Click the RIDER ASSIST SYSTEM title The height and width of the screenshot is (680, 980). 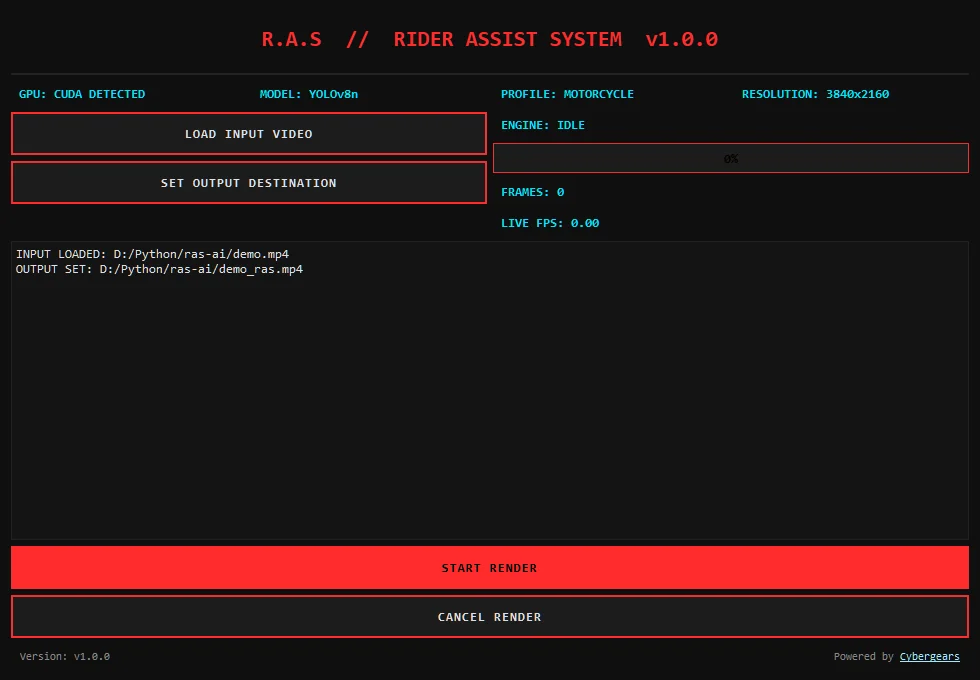(x=508, y=39)
